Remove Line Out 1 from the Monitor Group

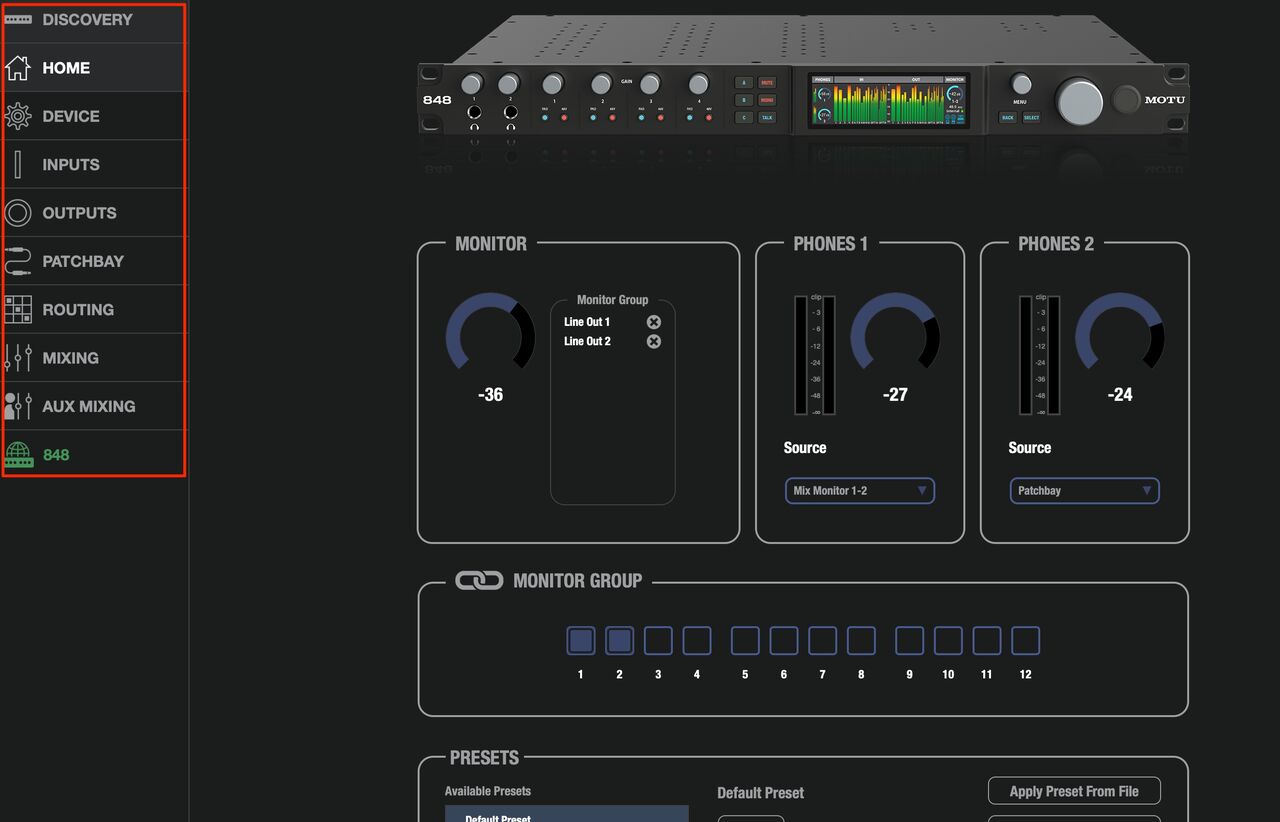coord(654,322)
